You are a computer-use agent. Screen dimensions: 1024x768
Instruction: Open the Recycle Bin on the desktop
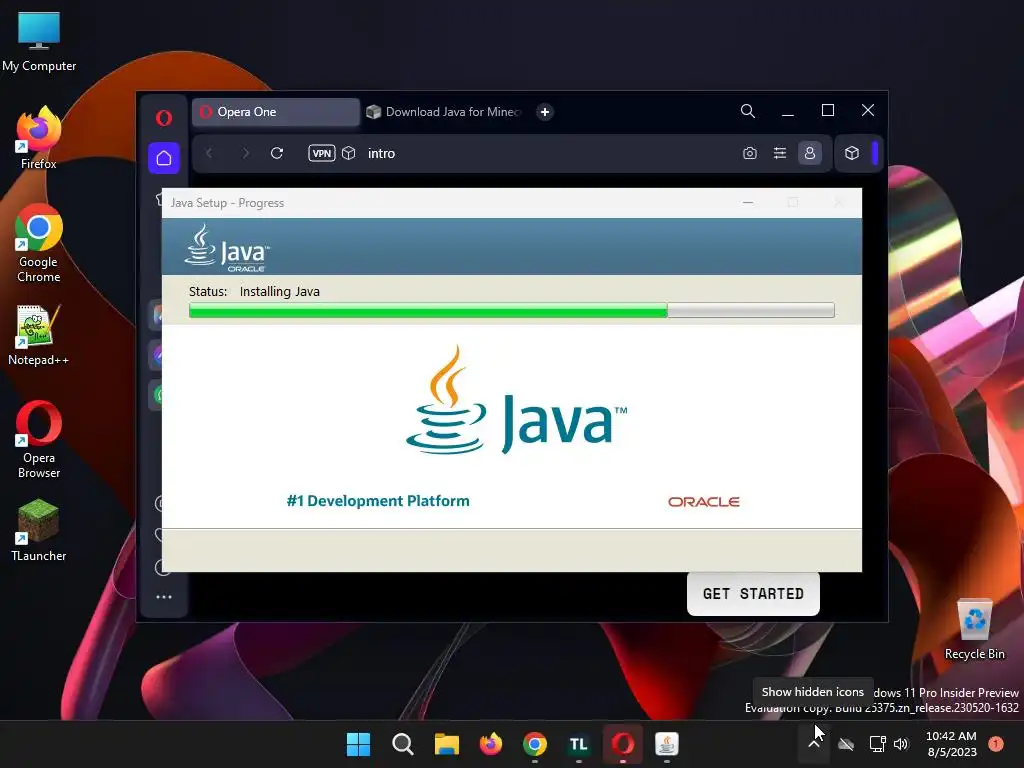point(974,628)
